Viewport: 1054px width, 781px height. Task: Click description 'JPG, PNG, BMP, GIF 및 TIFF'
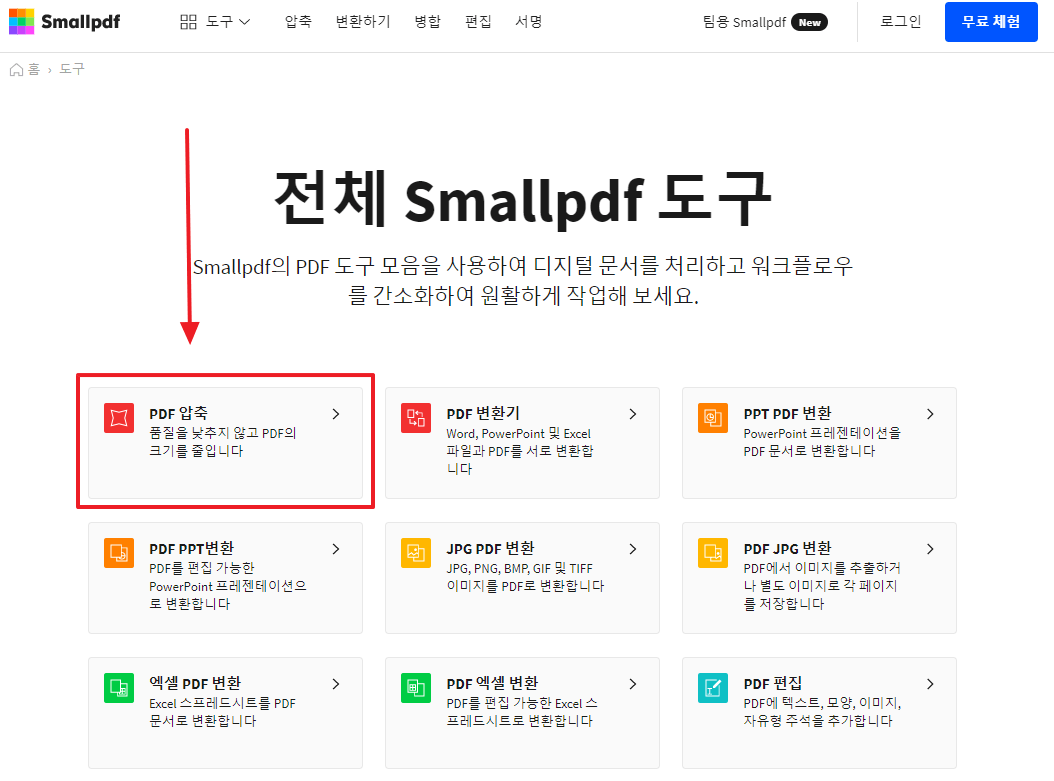tap(520, 569)
